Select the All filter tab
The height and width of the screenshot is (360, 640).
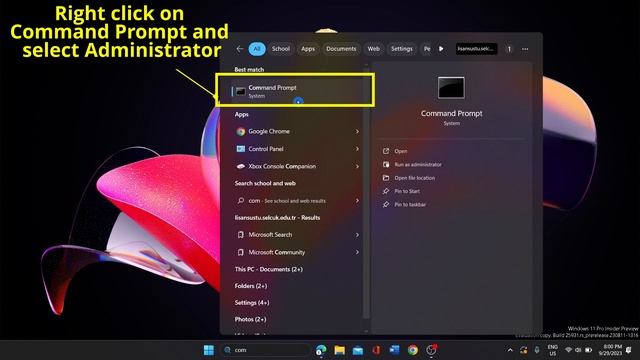tap(257, 49)
